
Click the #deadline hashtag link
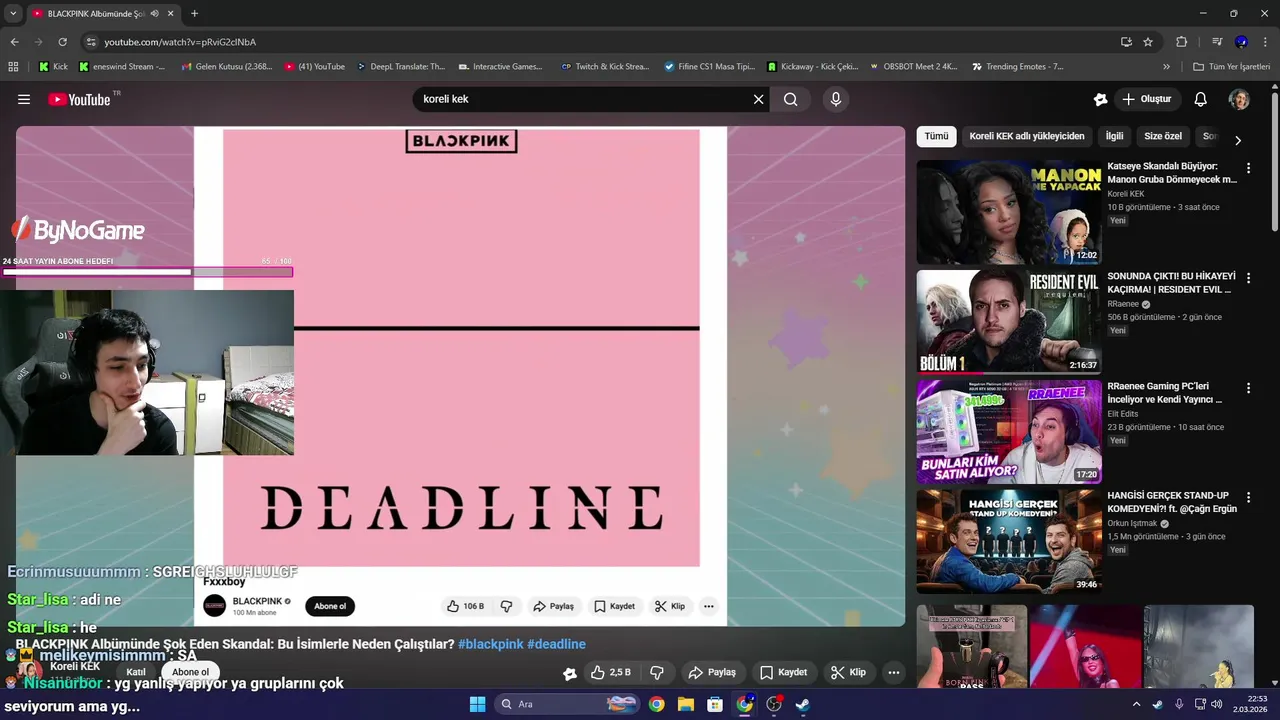pos(556,644)
